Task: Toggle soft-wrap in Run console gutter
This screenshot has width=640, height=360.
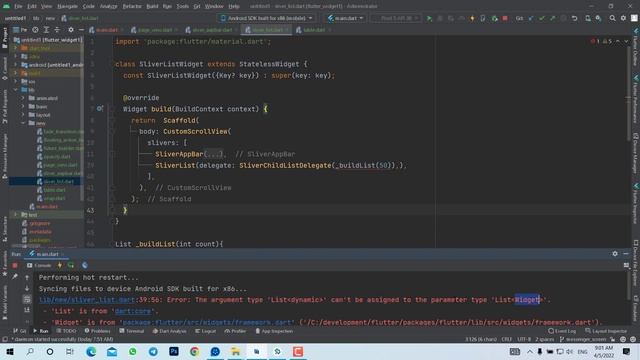Action: 27,300
